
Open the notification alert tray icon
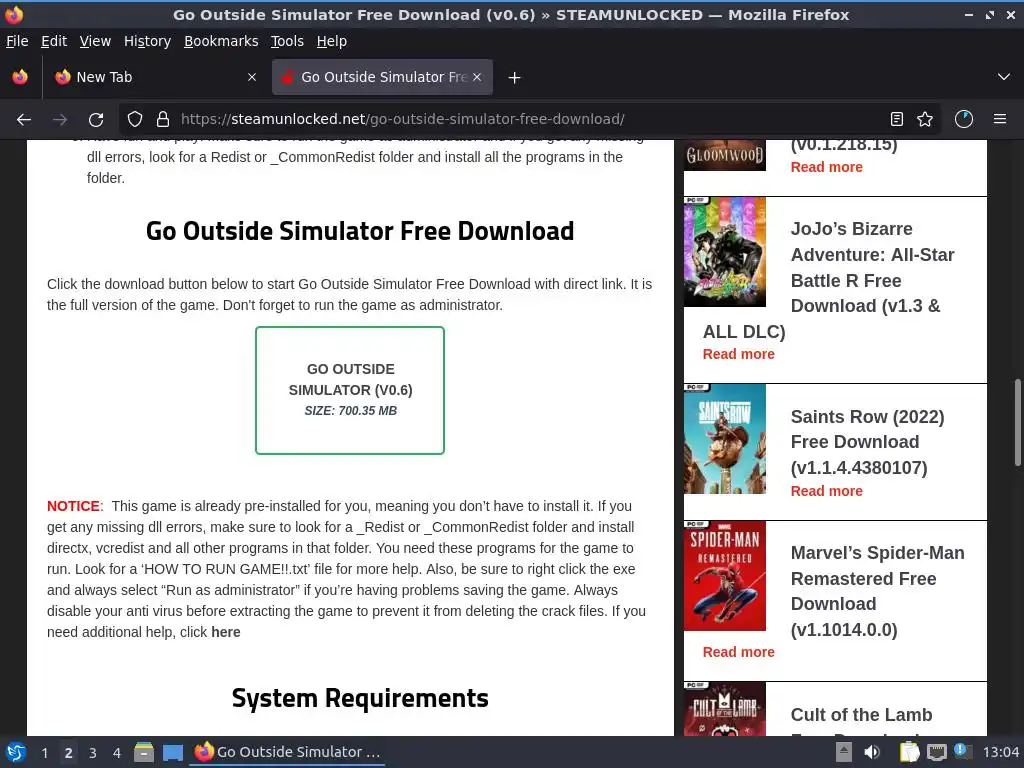[962, 751]
